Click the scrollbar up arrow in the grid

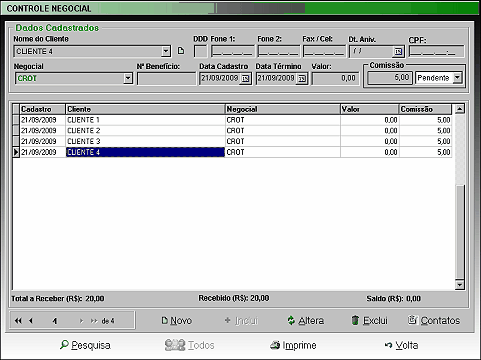pos(460,109)
